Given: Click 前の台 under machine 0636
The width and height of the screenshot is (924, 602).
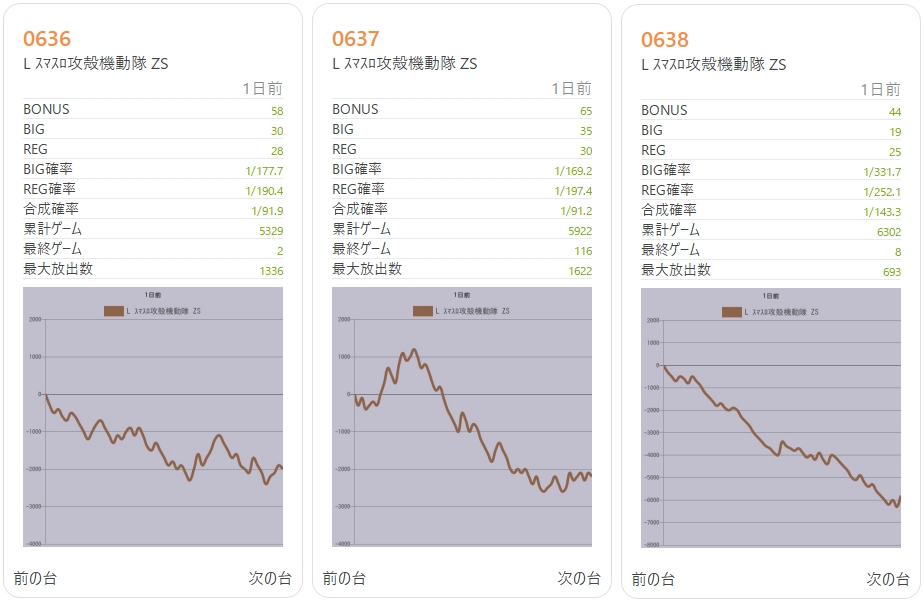Looking at the screenshot, I should point(35,577).
